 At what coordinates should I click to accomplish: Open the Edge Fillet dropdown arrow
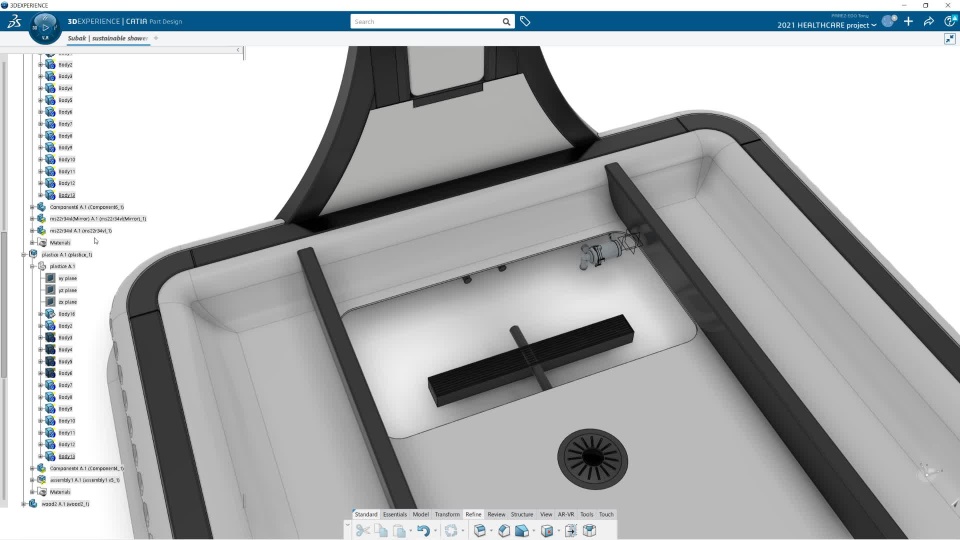pyautogui.click(x=491, y=531)
